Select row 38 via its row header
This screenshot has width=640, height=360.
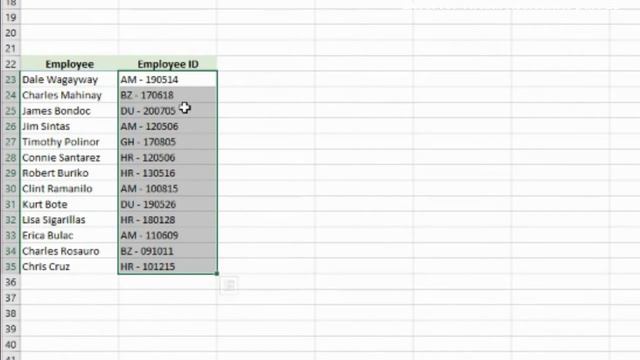pyautogui.click(x=11, y=313)
